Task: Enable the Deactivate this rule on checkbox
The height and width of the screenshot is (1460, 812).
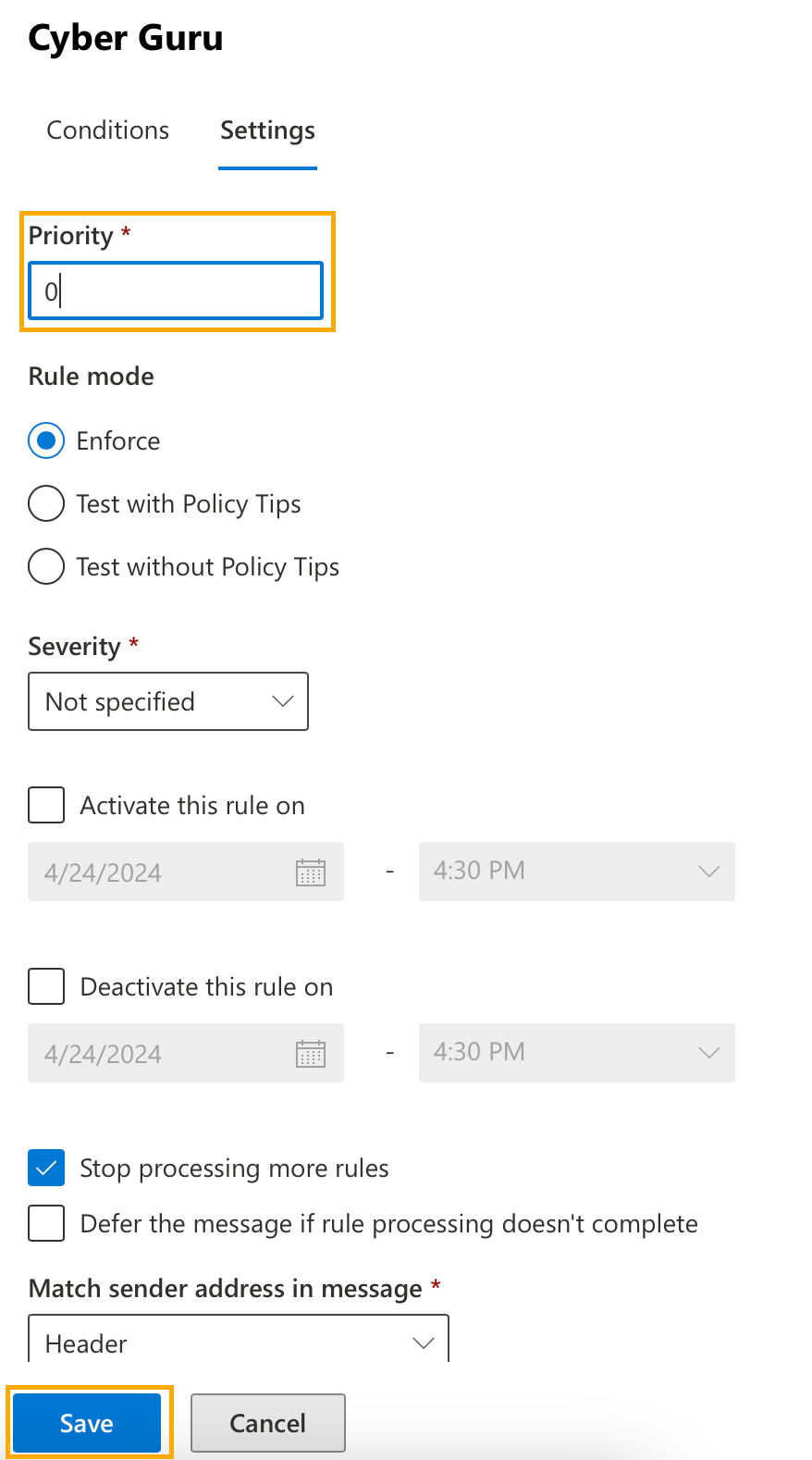Action: (45, 986)
